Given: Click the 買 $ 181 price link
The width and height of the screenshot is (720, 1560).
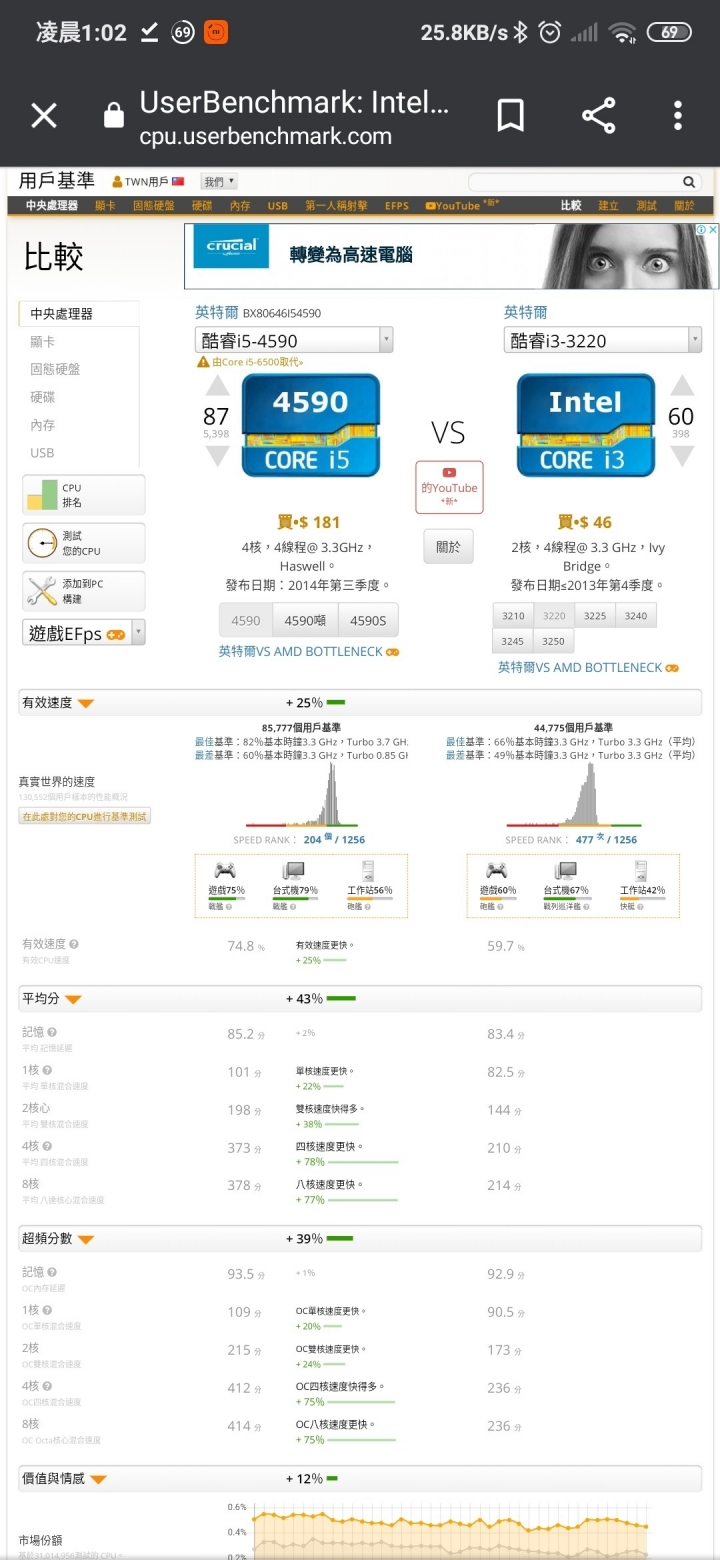Looking at the screenshot, I should 309,522.
